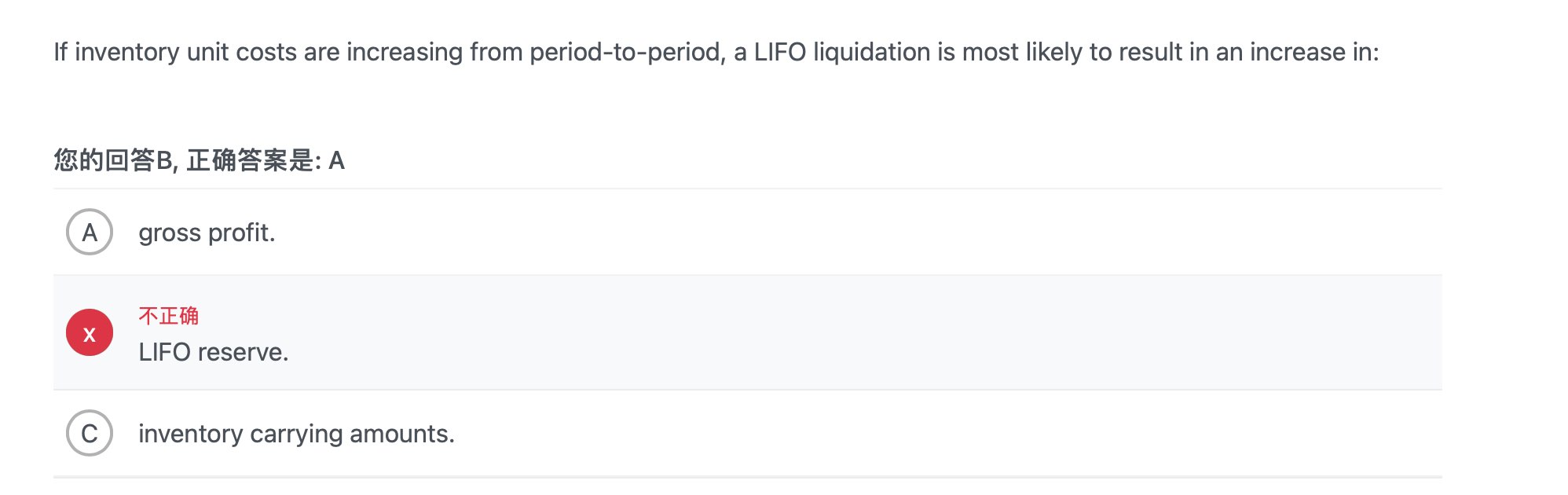
Task: Click the red X incorrect marker
Action: tap(90, 332)
